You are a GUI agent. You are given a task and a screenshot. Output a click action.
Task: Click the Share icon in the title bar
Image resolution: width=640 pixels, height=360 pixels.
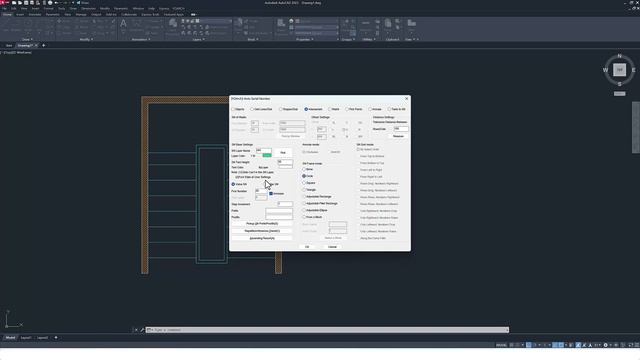point(79,2)
